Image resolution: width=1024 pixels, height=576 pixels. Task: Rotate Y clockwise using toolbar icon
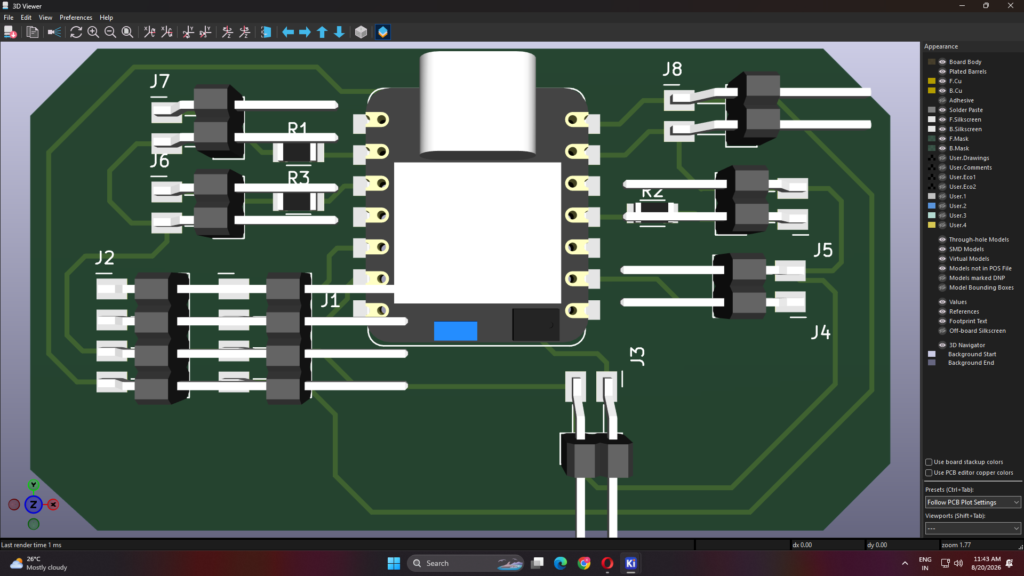click(x=188, y=32)
